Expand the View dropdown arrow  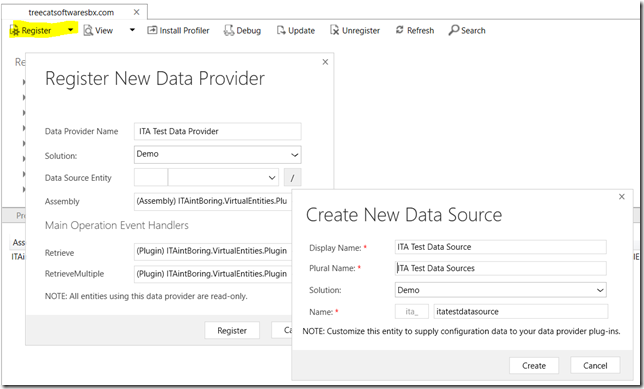[x=132, y=30]
